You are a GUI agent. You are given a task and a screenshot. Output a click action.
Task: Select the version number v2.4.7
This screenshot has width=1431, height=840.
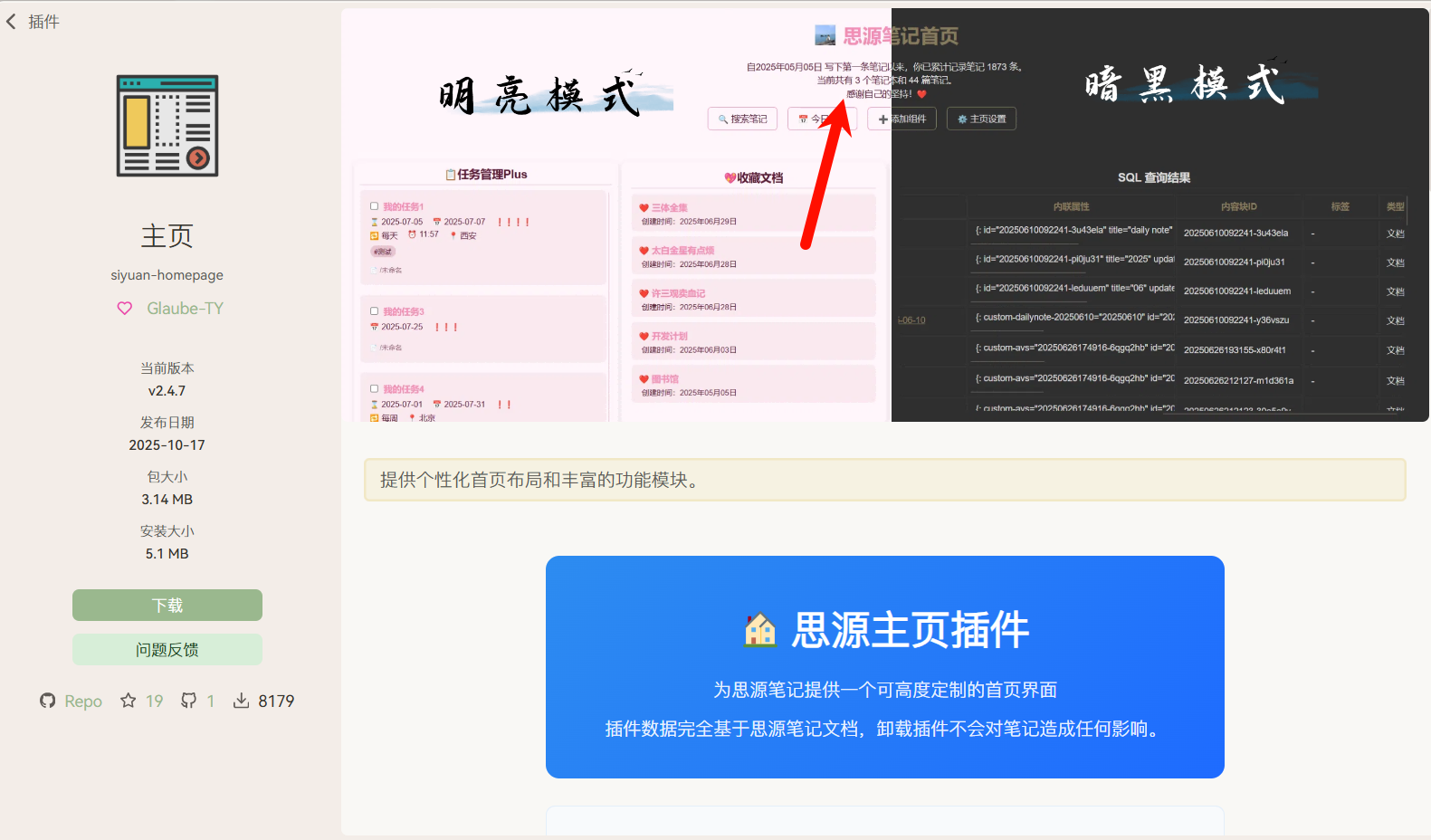[167, 391]
